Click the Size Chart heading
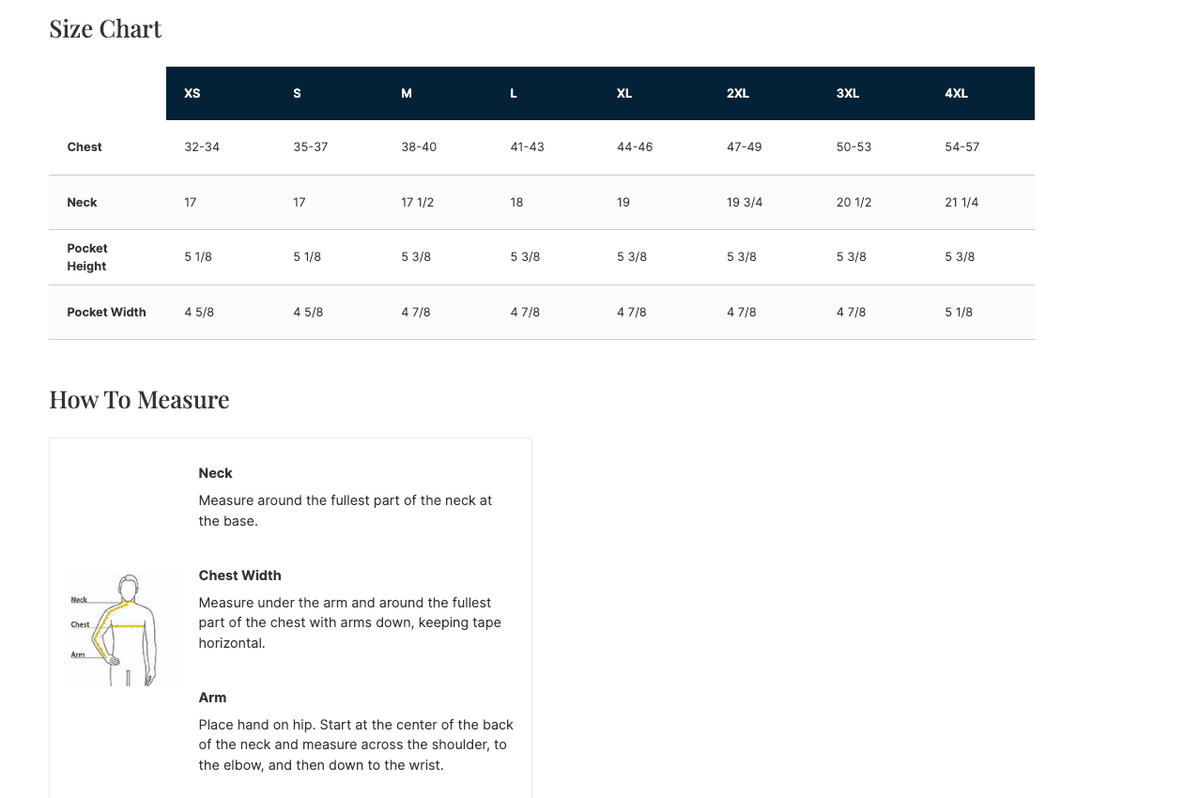This screenshot has width=1200, height=798. (x=105, y=29)
